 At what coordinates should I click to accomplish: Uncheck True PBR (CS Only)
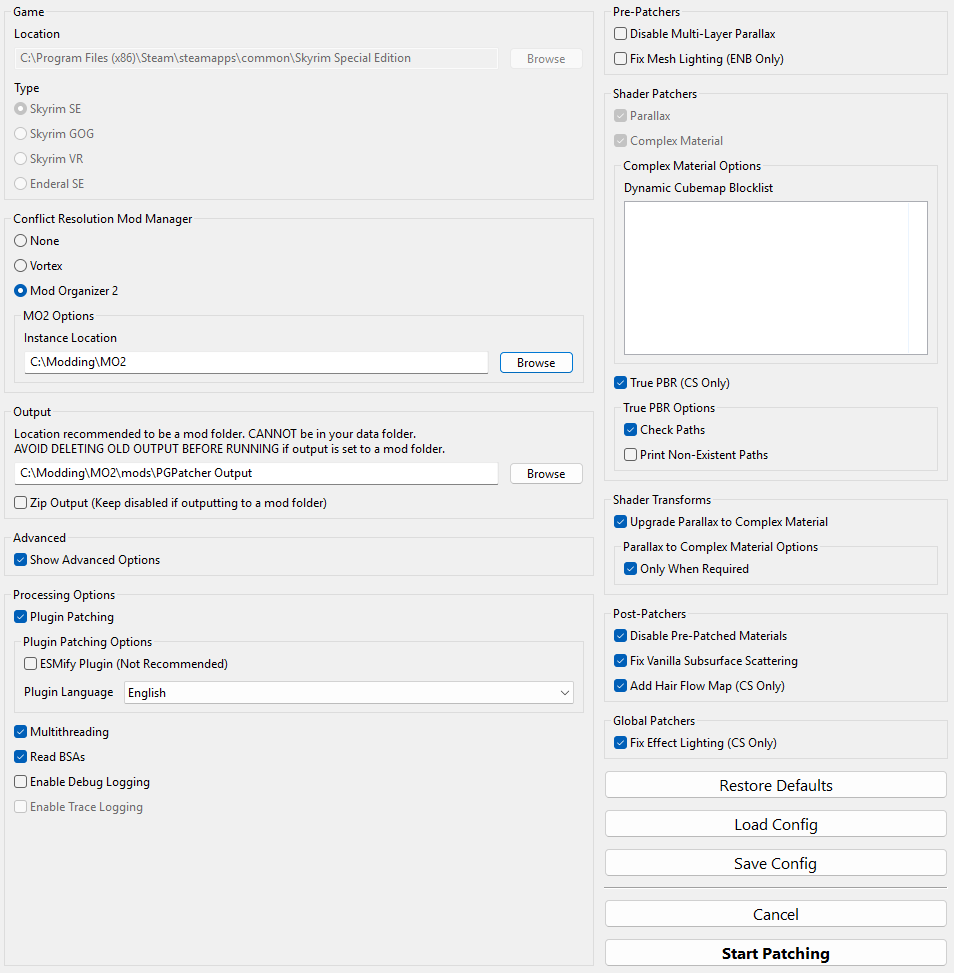(620, 382)
